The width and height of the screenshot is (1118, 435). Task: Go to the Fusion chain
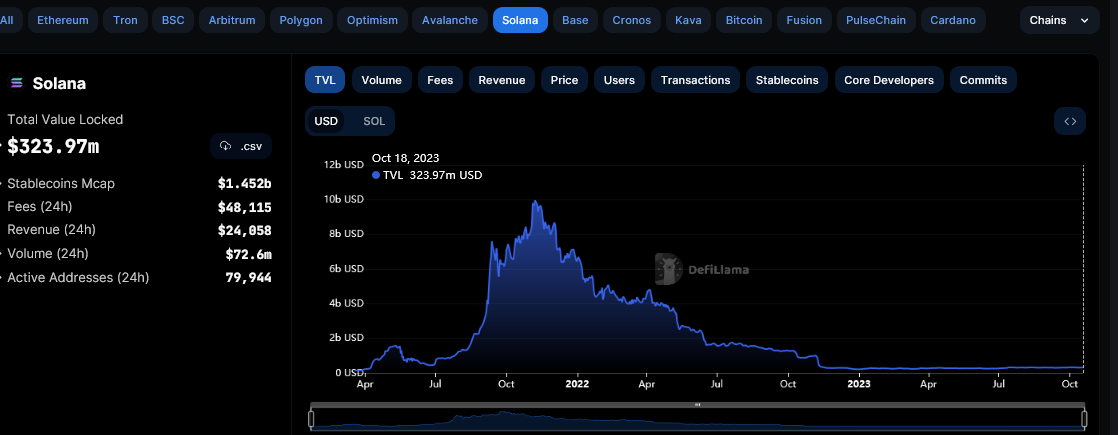804,20
